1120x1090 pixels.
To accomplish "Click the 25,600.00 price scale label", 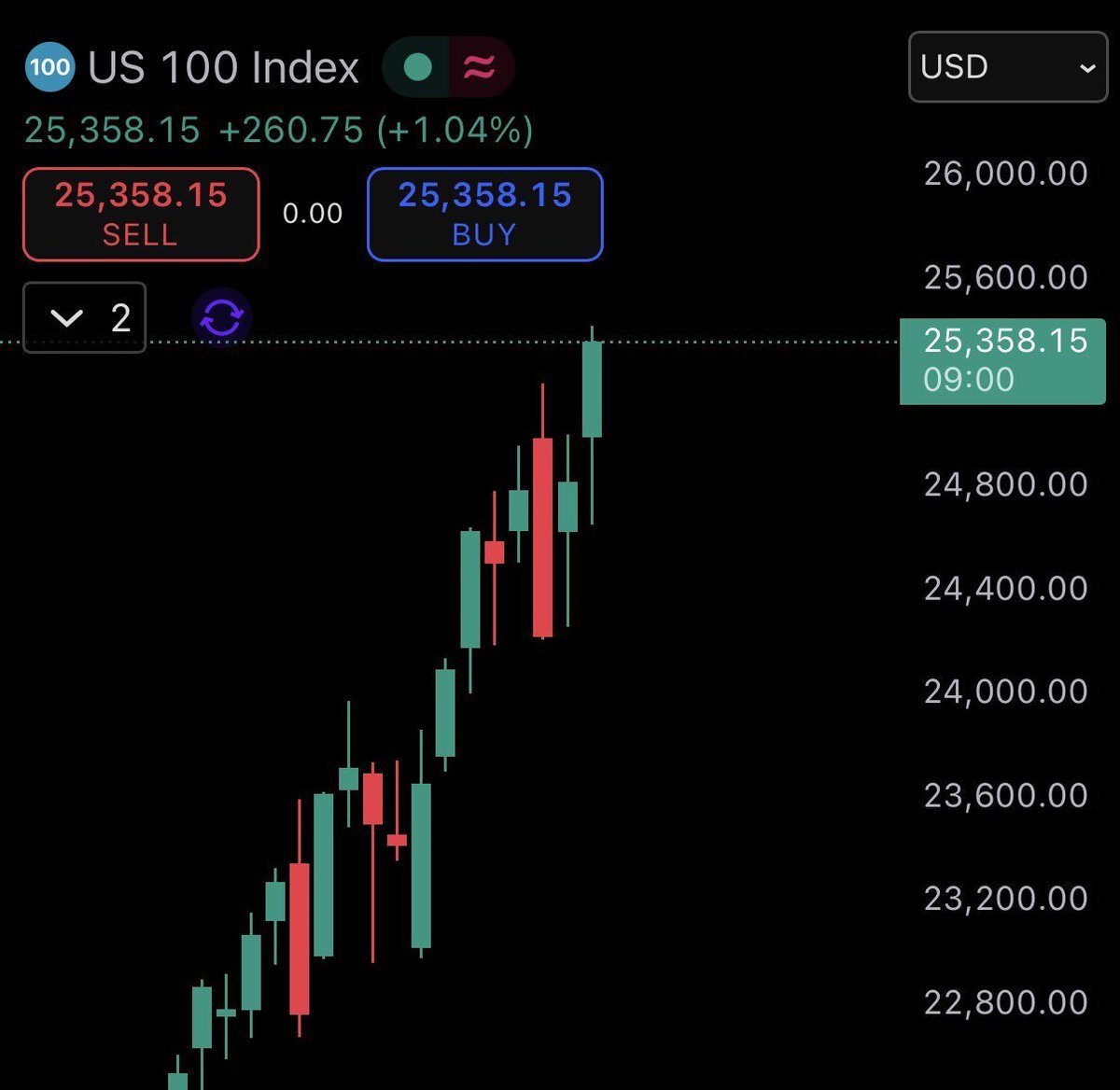I will click(1005, 277).
